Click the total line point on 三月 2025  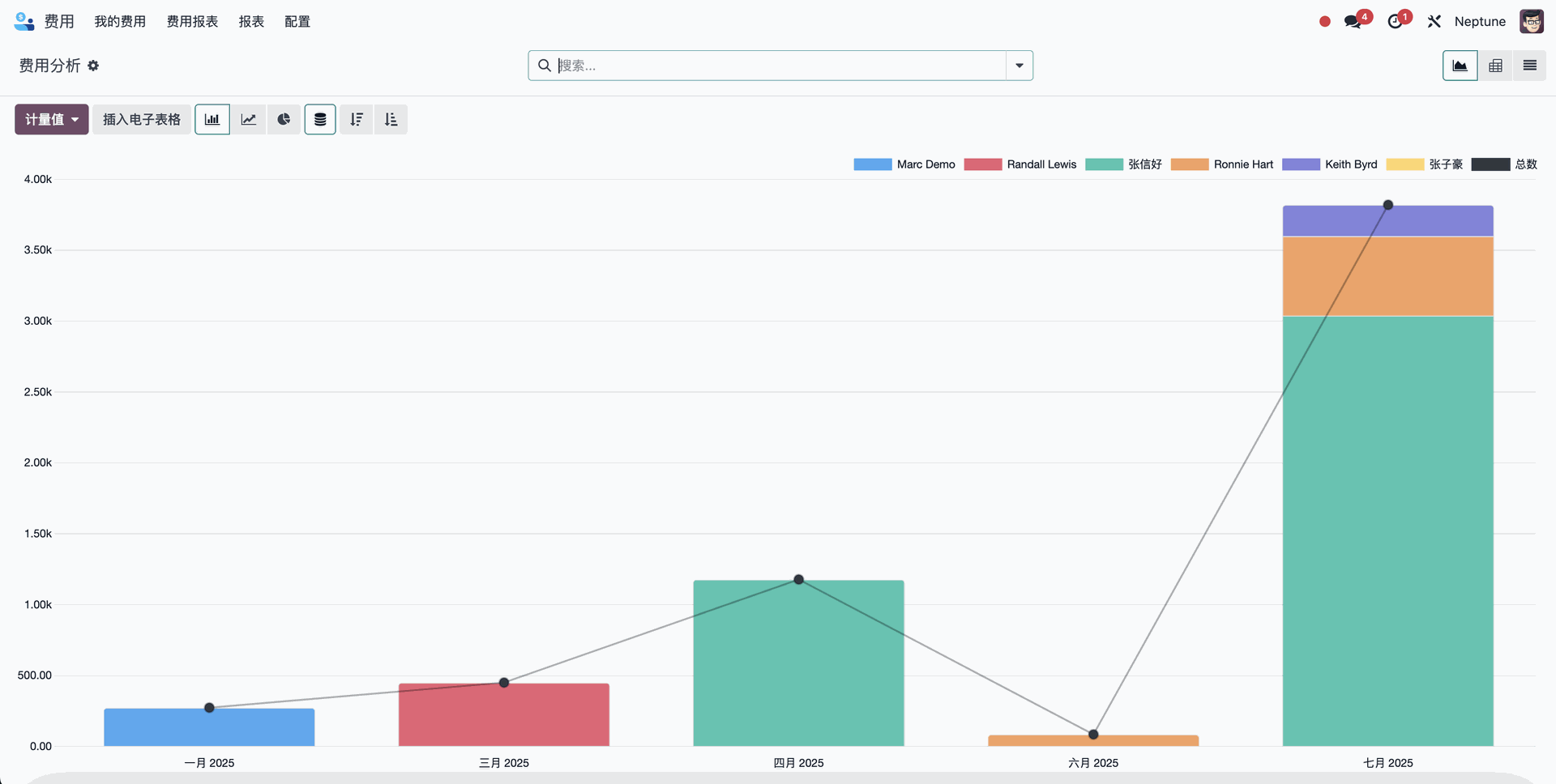click(x=504, y=683)
